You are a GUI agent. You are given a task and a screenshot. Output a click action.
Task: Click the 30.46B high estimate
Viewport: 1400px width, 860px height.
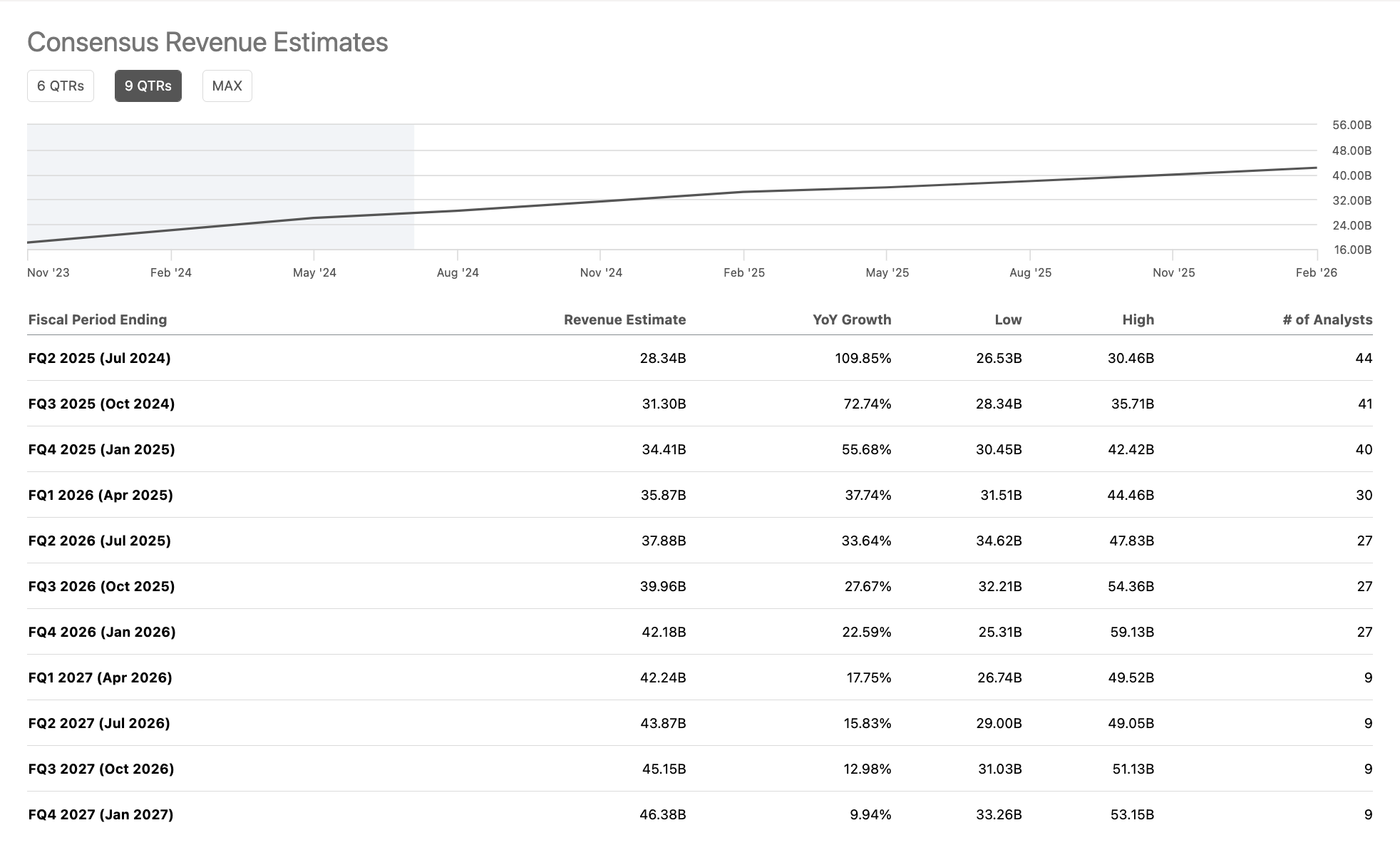pos(1131,358)
